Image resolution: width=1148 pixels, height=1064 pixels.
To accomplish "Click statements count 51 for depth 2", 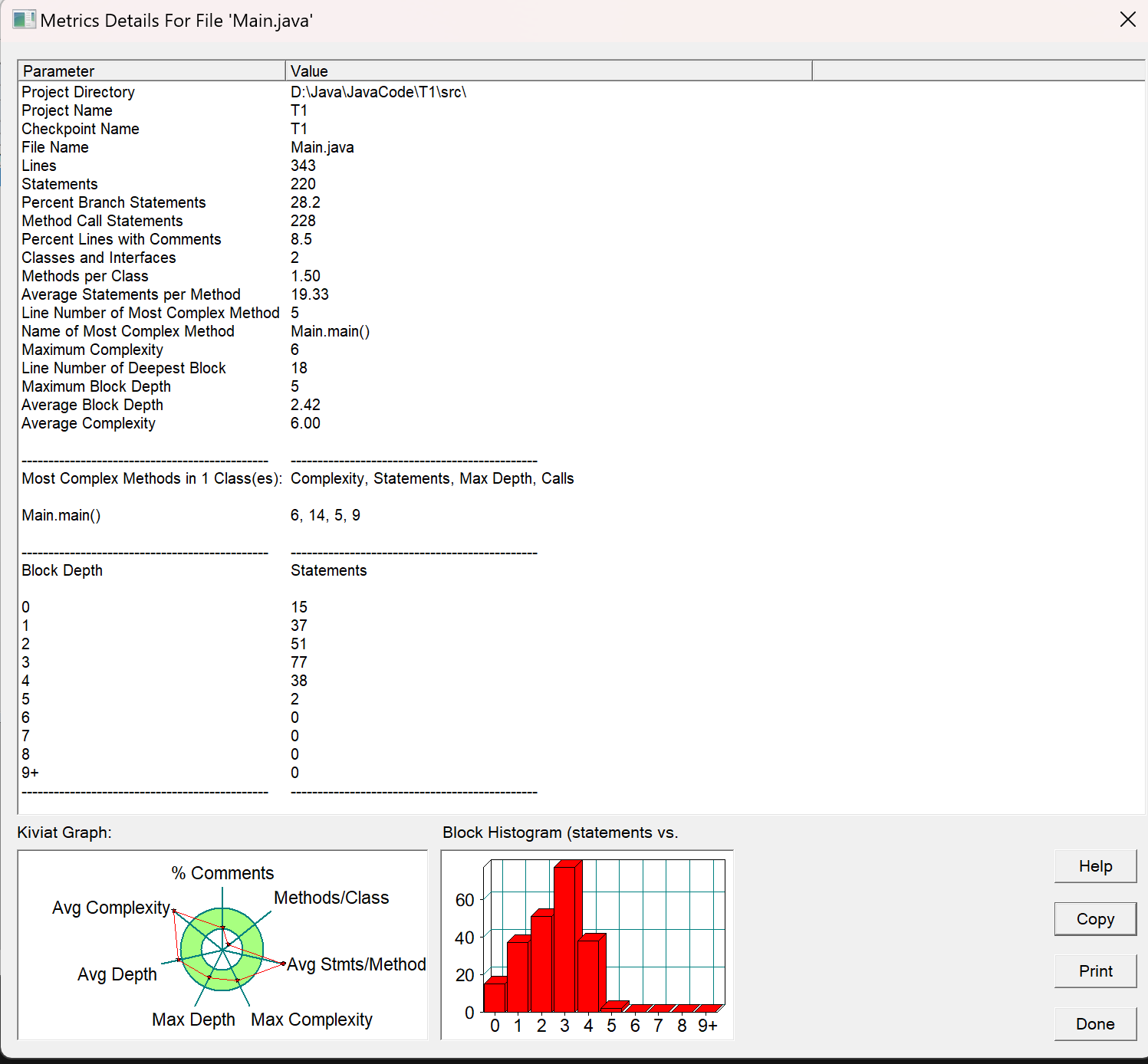I will [299, 644].
